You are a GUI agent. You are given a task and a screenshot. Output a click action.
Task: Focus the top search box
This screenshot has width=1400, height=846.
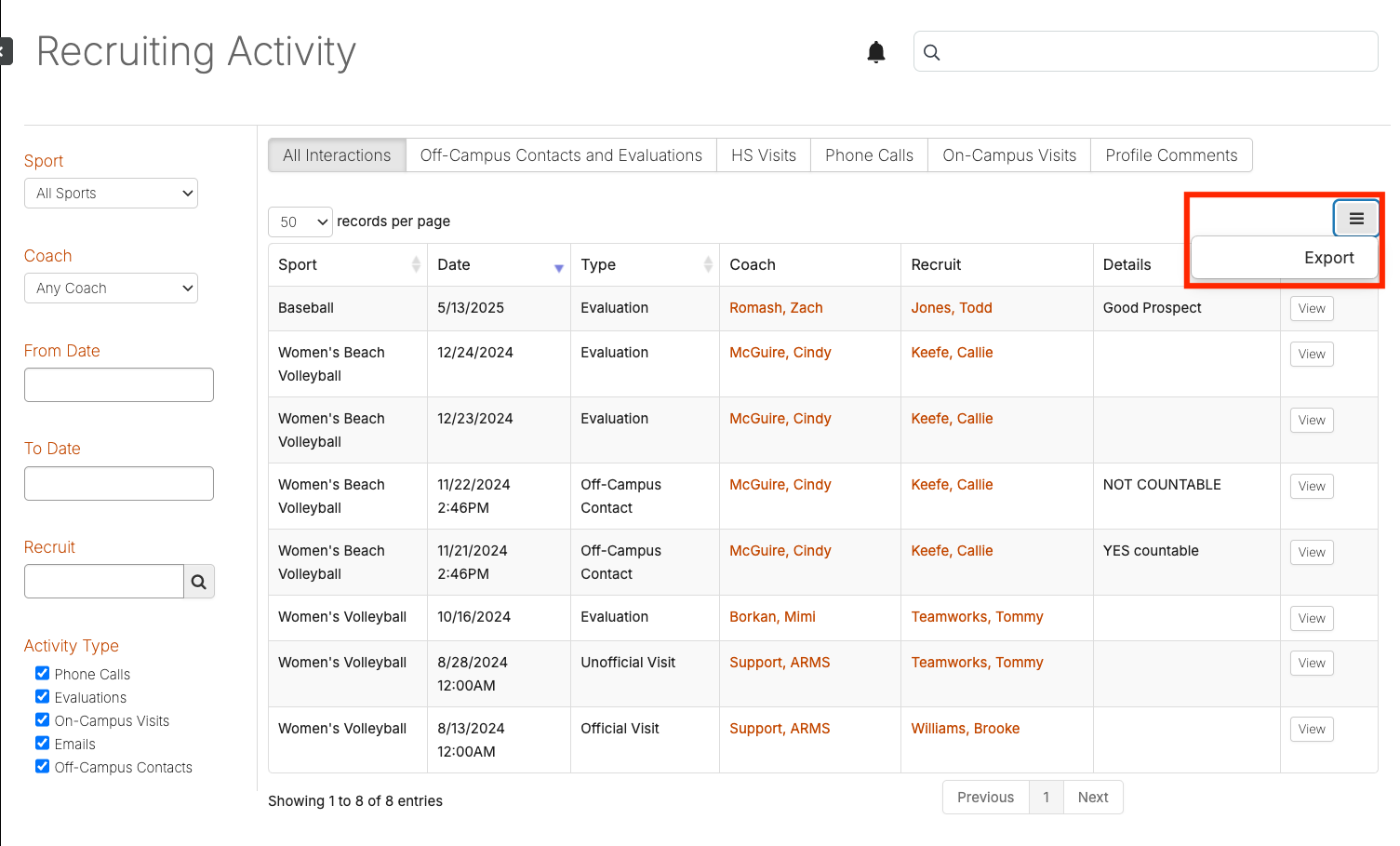1146,51
